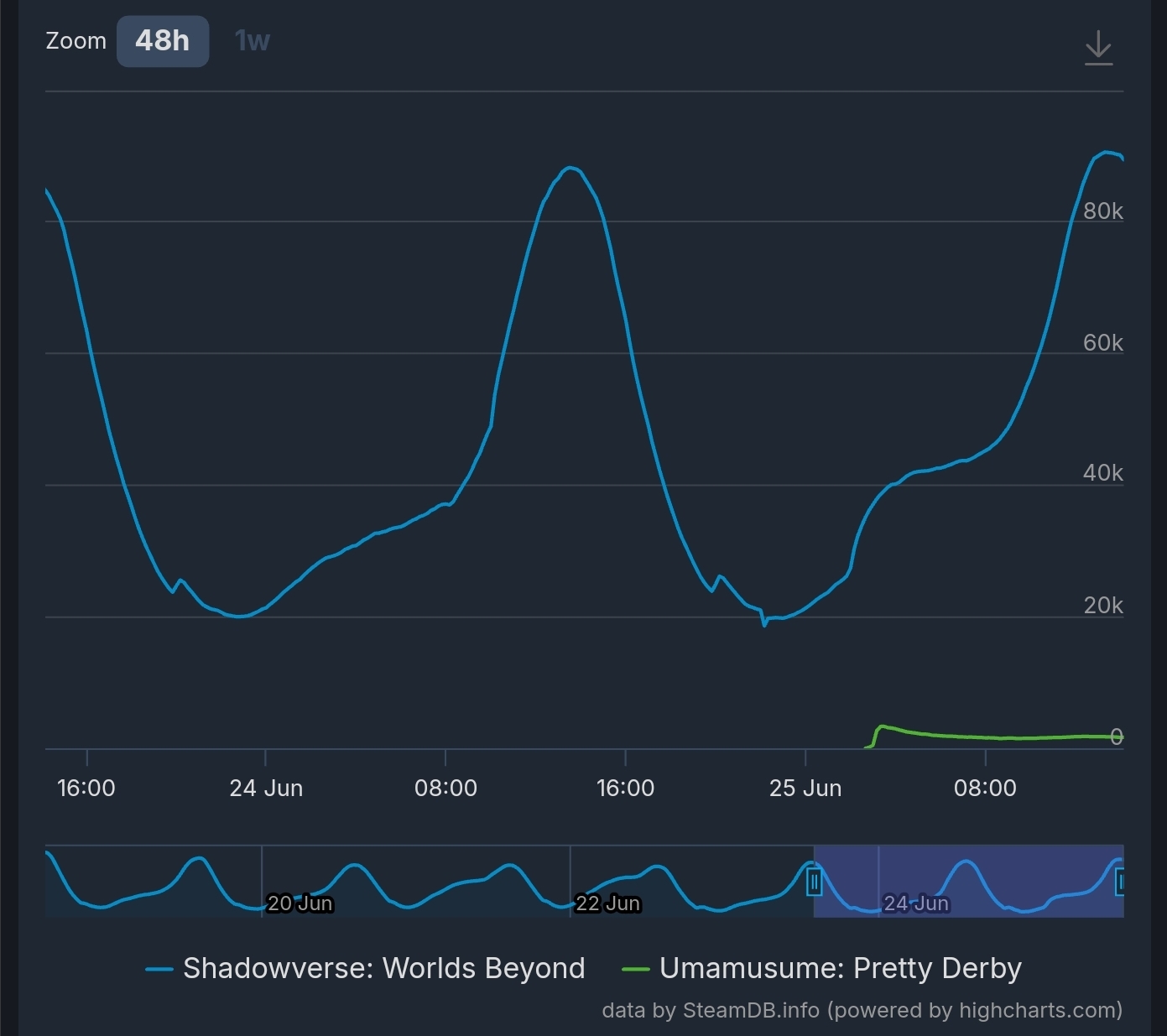Click the 20k y-axis label
1167x1036 pixels.
pos(1102,605)
